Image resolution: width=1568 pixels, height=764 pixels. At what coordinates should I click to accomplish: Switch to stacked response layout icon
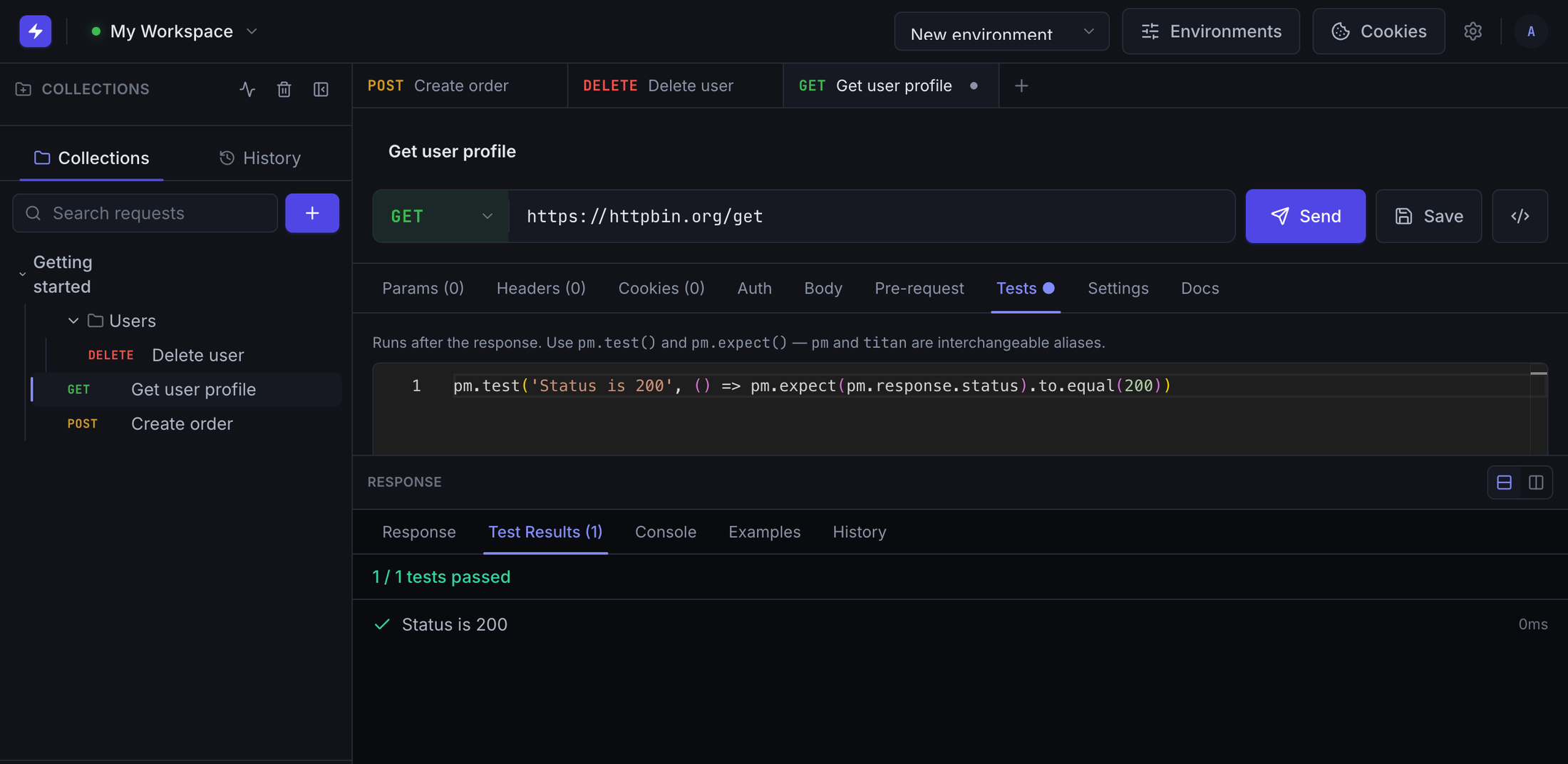[1505, 482]
